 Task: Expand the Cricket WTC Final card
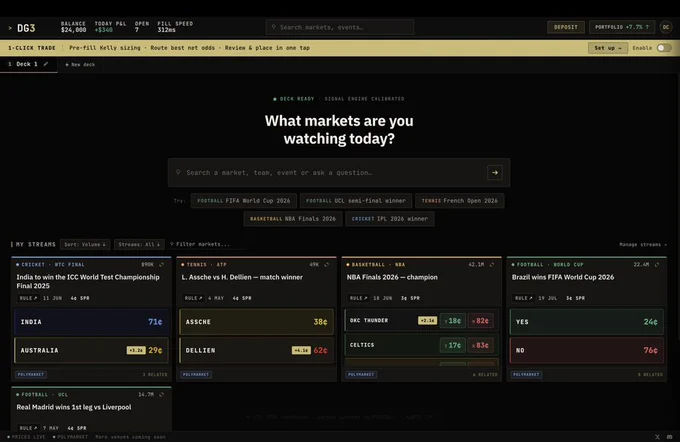pyautogui.click(x=161, y=265)
